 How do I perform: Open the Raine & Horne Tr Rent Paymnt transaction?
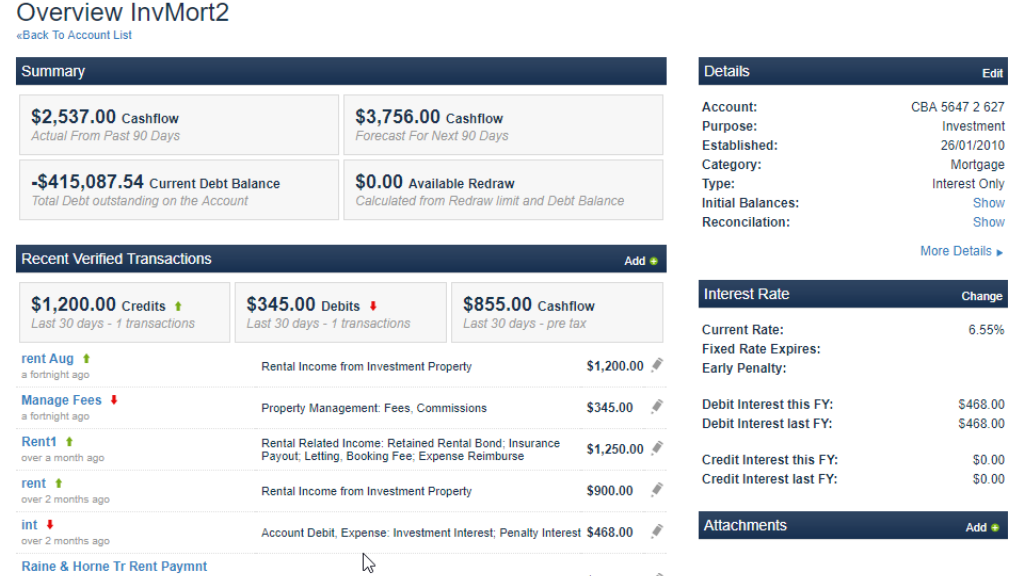(113, 566)
